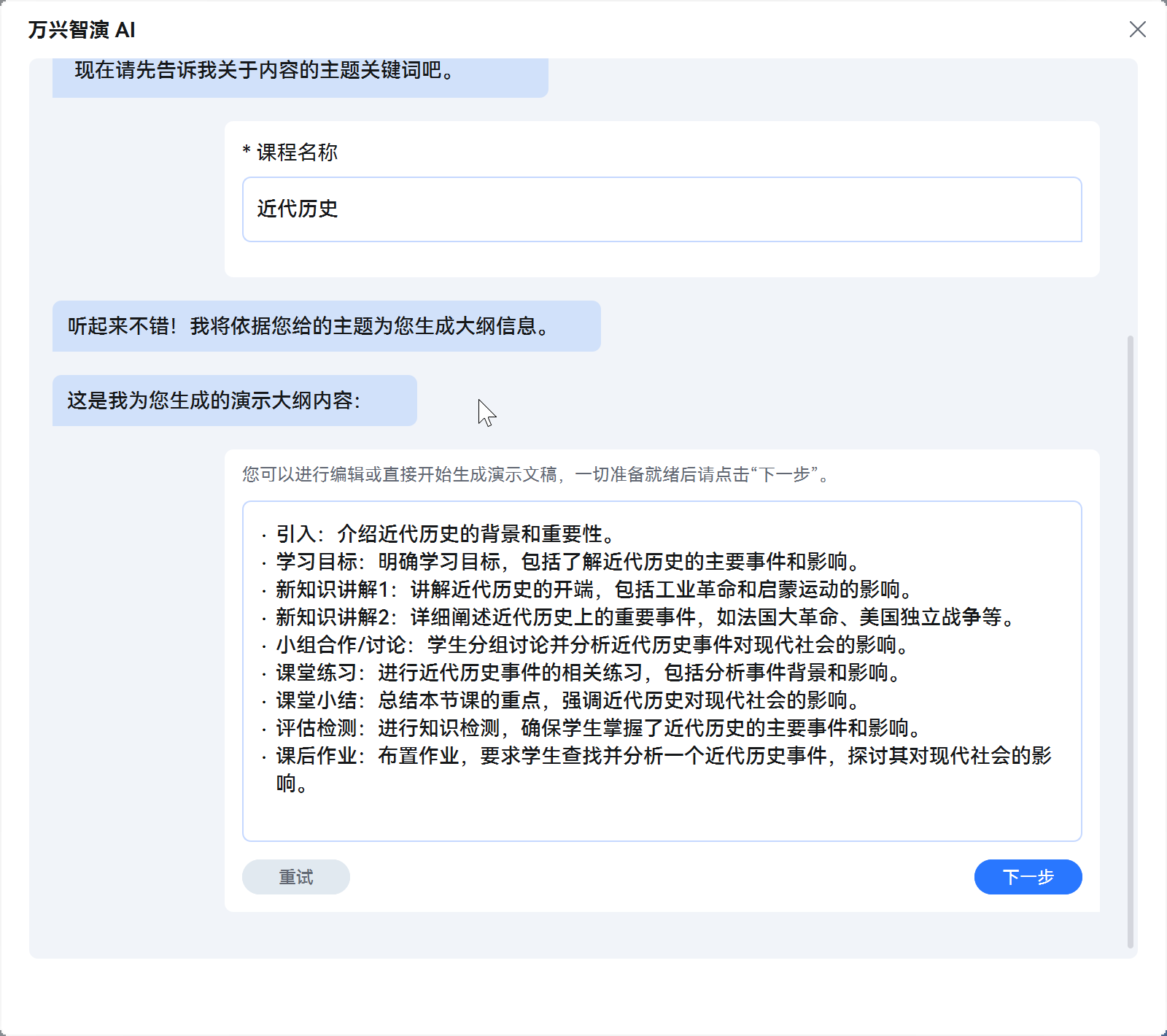Image resolution: width=1167 pixels, height=1036 pixels.
Task: Click the 下一步 button to proceed
Action: [x=1028, y=877]
